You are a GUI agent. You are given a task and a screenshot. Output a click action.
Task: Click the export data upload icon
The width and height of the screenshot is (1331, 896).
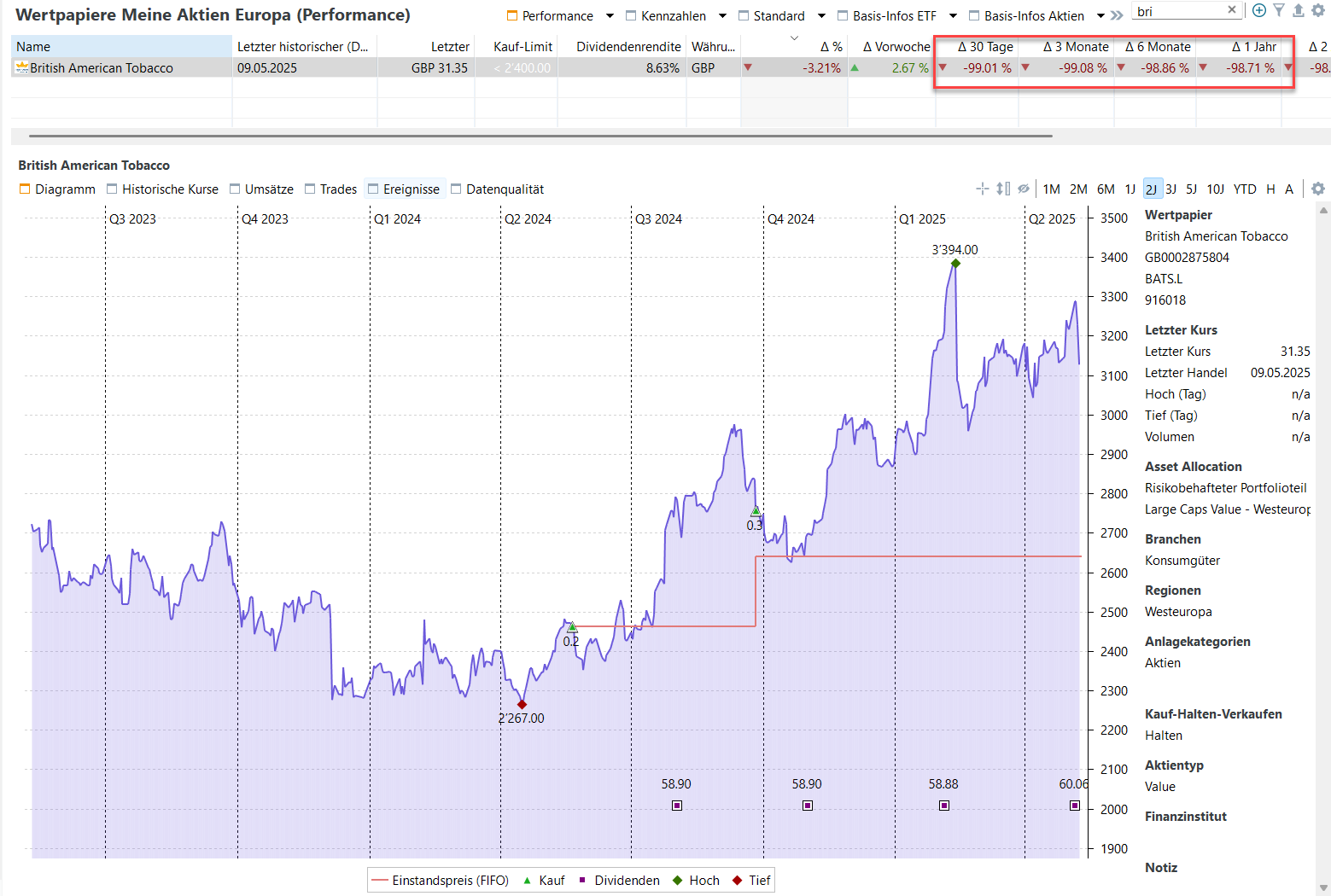click(x=1298, y=10)
